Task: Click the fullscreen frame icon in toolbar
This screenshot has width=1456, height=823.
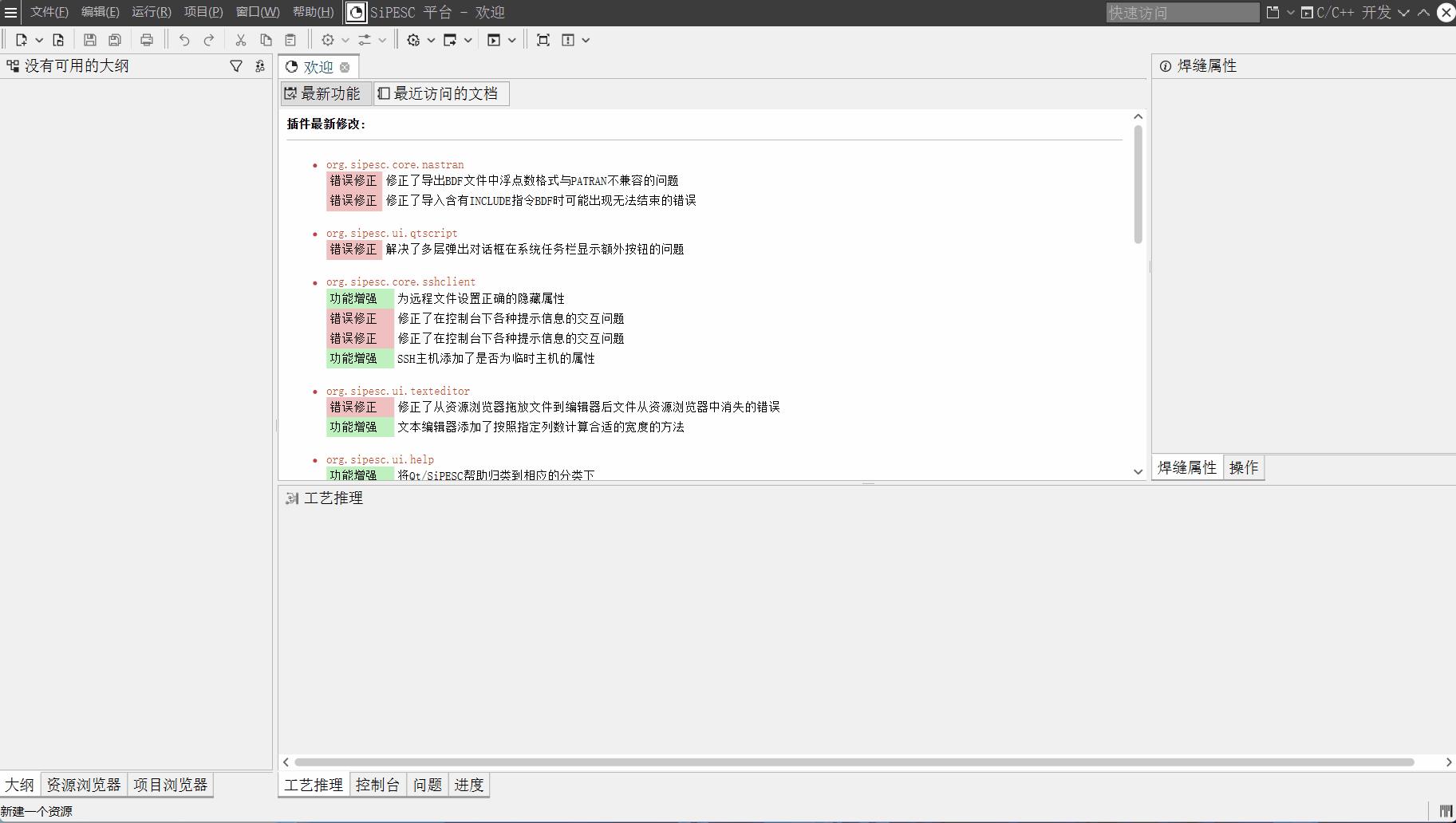Action: 543,40
